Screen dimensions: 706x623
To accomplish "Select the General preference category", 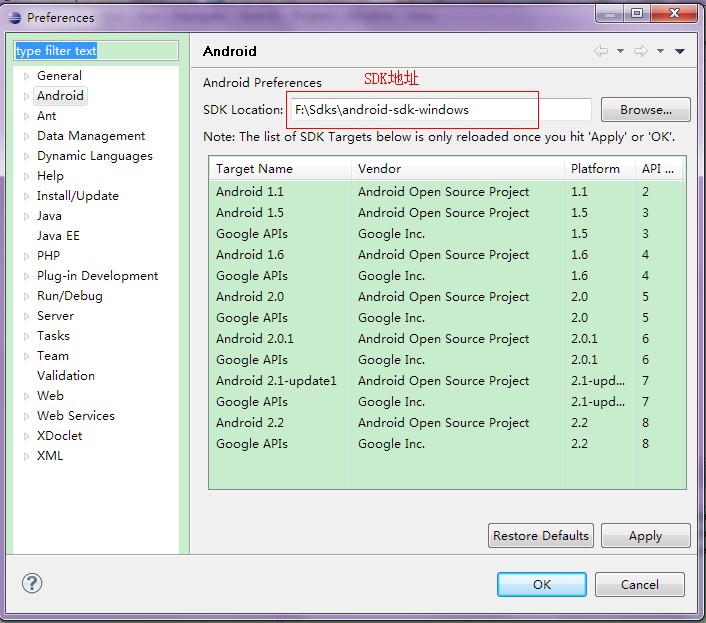I will pos(59,76).
